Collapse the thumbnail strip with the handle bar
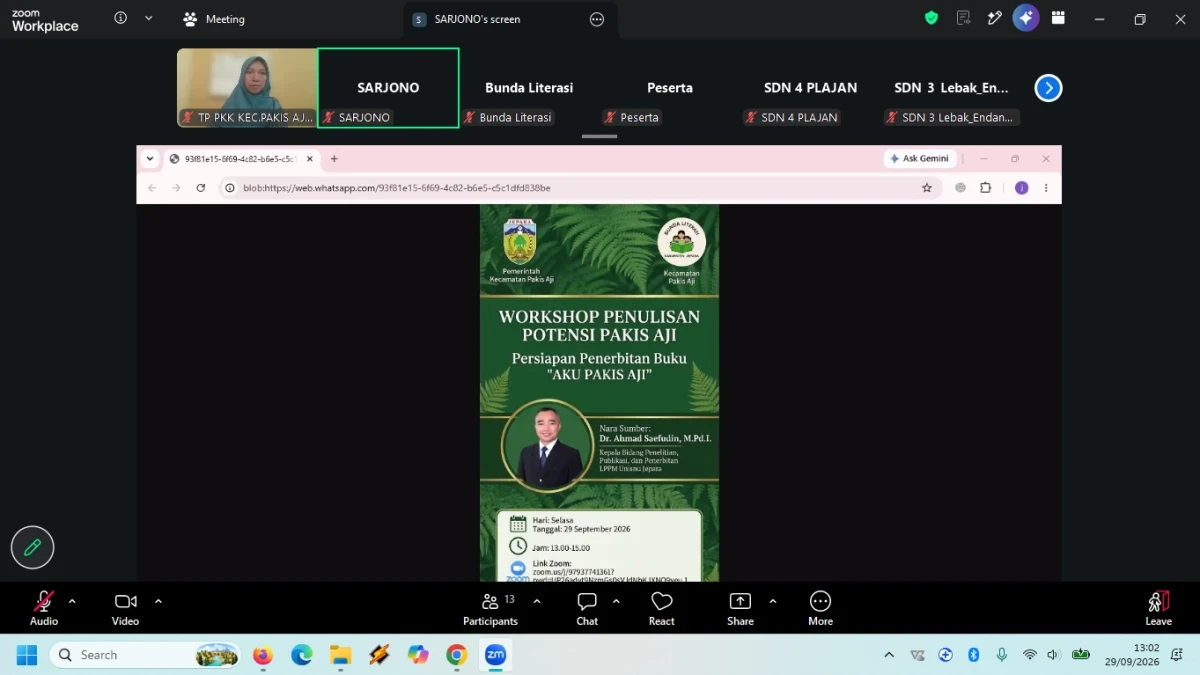Screen dimensions: 1200x675 (x=600, y=137)
